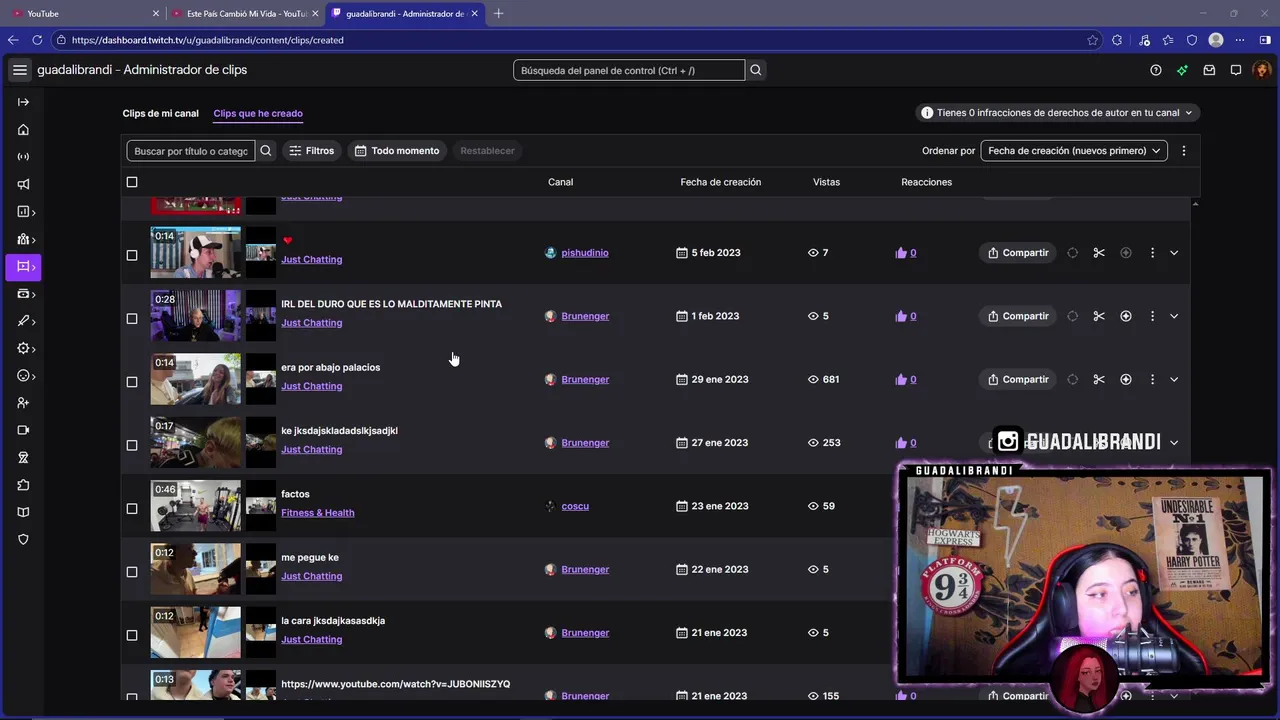Open the hamburger navigation menu
Viewport: 1280px width, 720px height.
pyautogui.click(x=20, y=70)
